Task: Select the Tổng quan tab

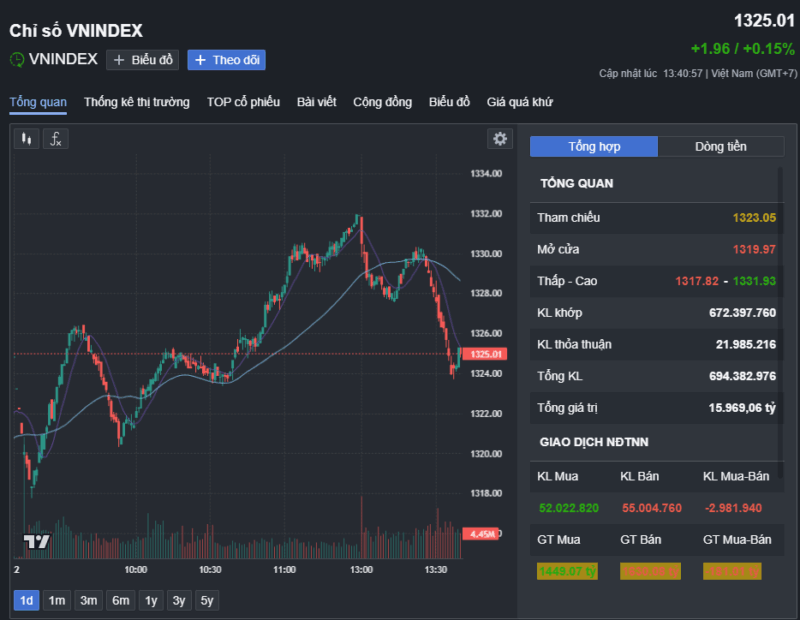Action: [38, 102]
